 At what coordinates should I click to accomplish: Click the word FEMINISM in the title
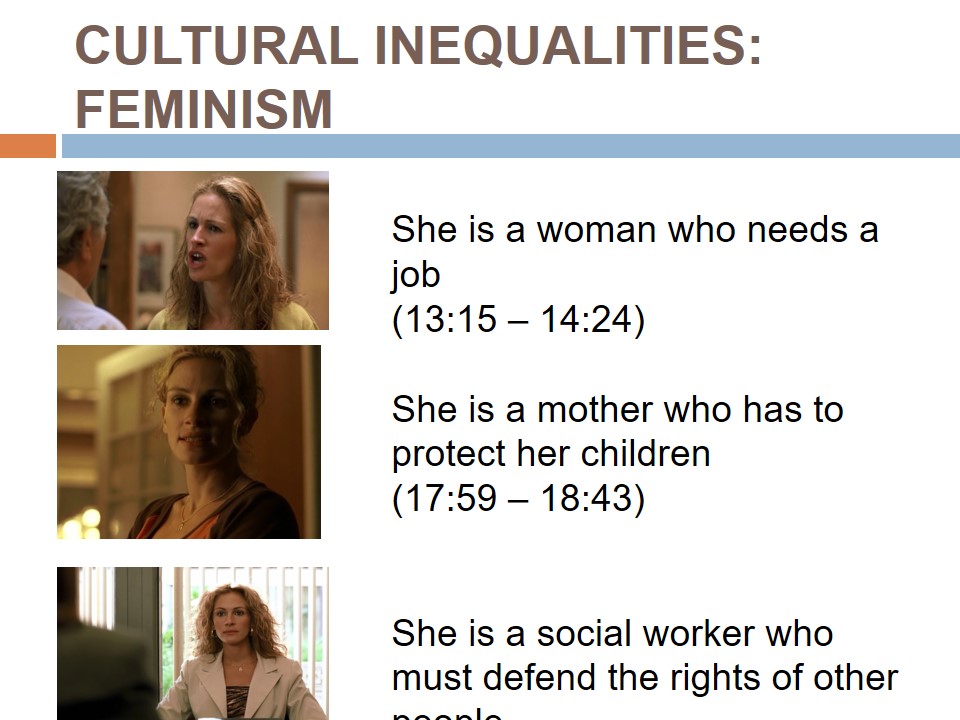click(204, 109)
